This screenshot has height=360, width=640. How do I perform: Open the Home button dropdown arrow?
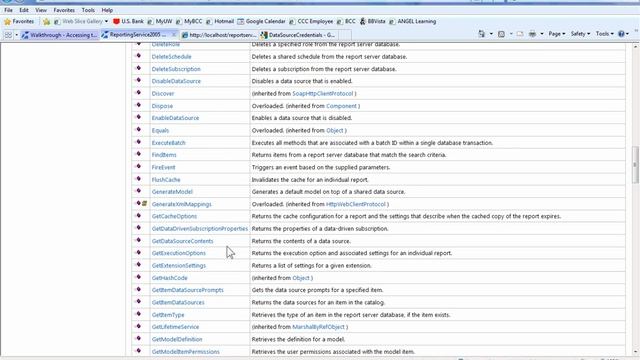click(x=491, y=34)
